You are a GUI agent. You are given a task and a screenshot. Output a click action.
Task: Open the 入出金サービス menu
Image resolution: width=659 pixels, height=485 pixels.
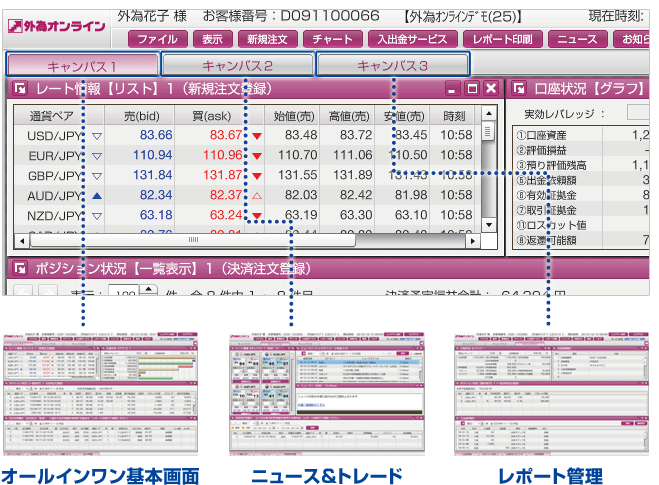pyautogui.click(x=412, y=40)
